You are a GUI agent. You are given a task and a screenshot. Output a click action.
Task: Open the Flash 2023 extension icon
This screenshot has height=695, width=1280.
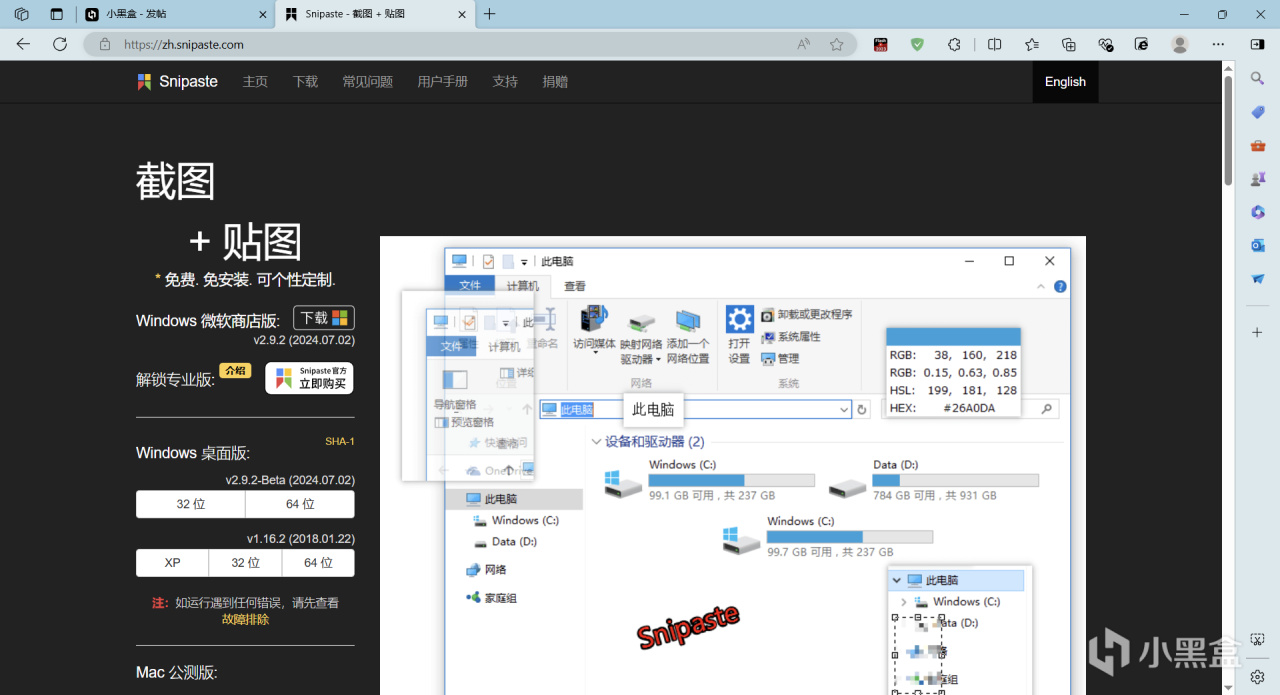pos(881,44)
